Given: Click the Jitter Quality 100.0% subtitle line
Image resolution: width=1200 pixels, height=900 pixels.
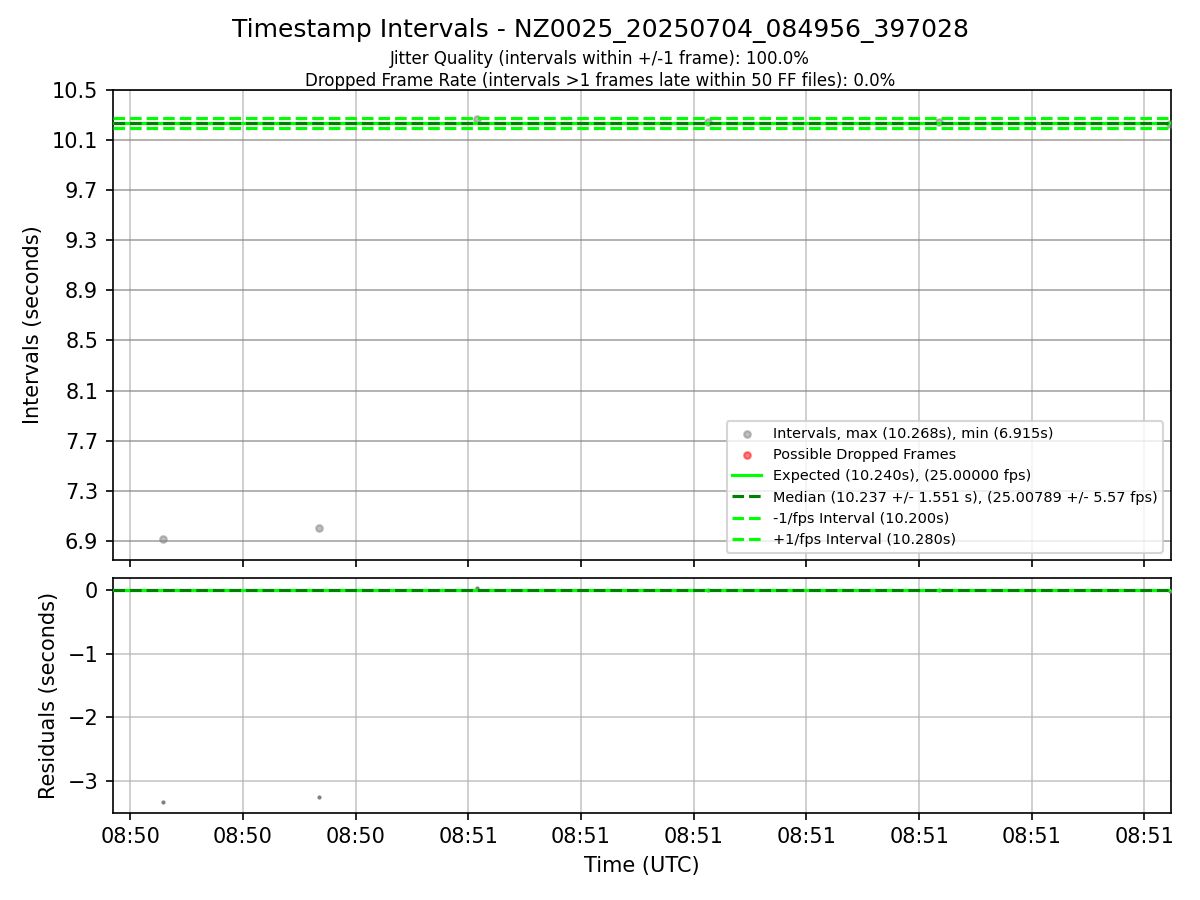Looking at the screenshot, I should [x=599, y=59].
